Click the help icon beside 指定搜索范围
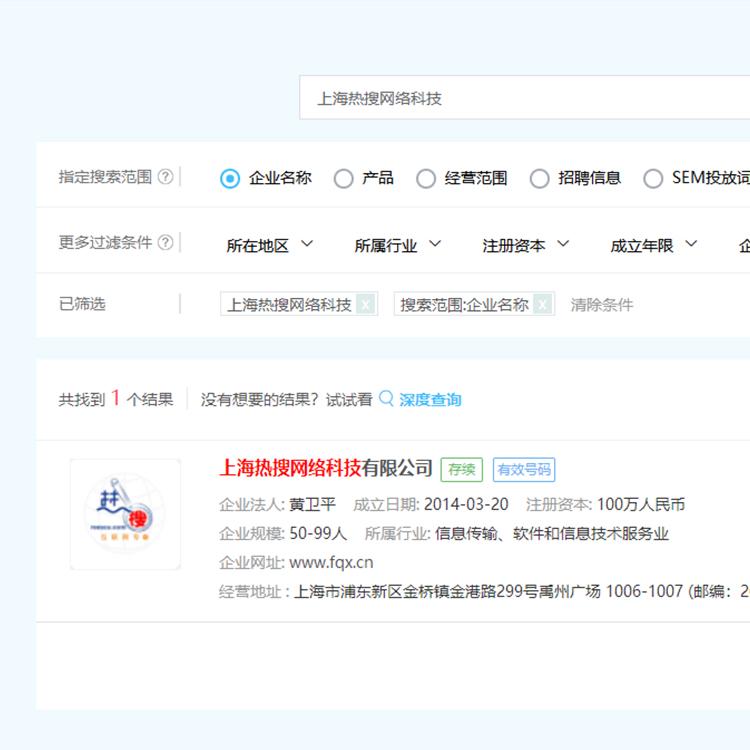The height and width of the screenshot is (750, 750). click(x=165, y=177)
